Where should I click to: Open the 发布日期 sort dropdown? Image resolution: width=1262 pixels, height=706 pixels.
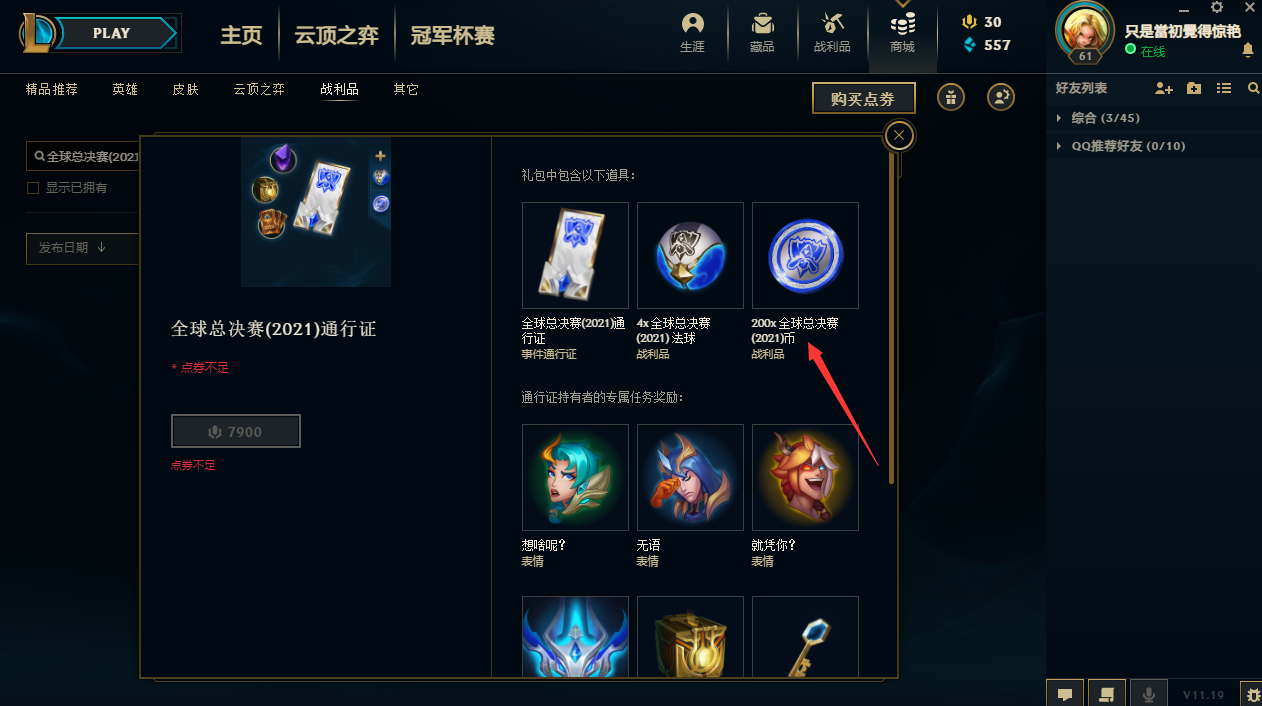[x=82, y=248]
